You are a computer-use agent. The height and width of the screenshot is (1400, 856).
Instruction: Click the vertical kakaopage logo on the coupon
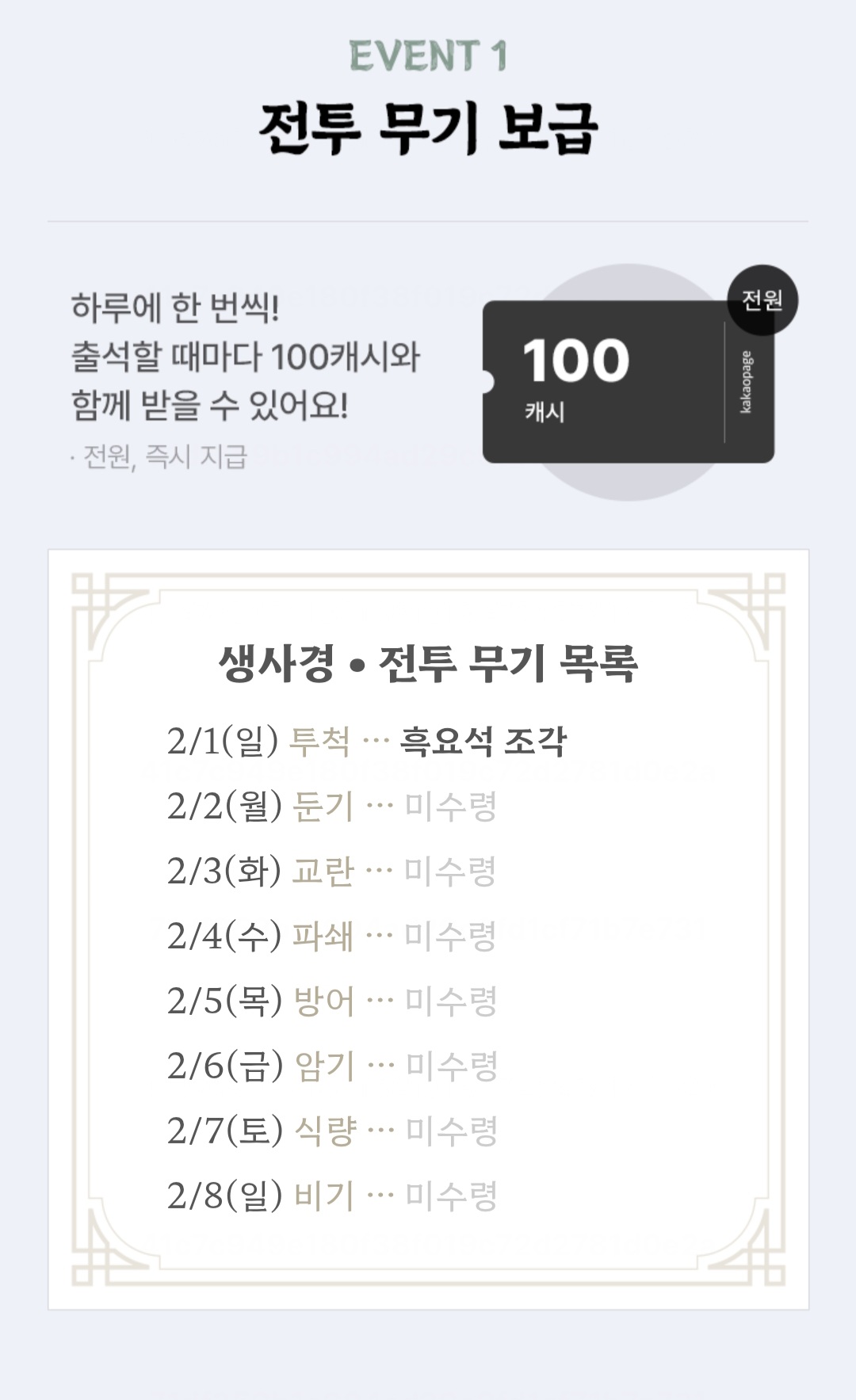tap(747, 382)
